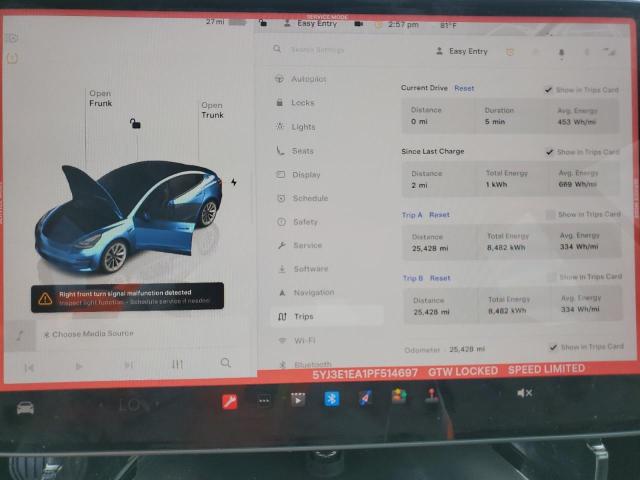
Task: Unmute the volume speaker icon
Action: pos(524,393)
